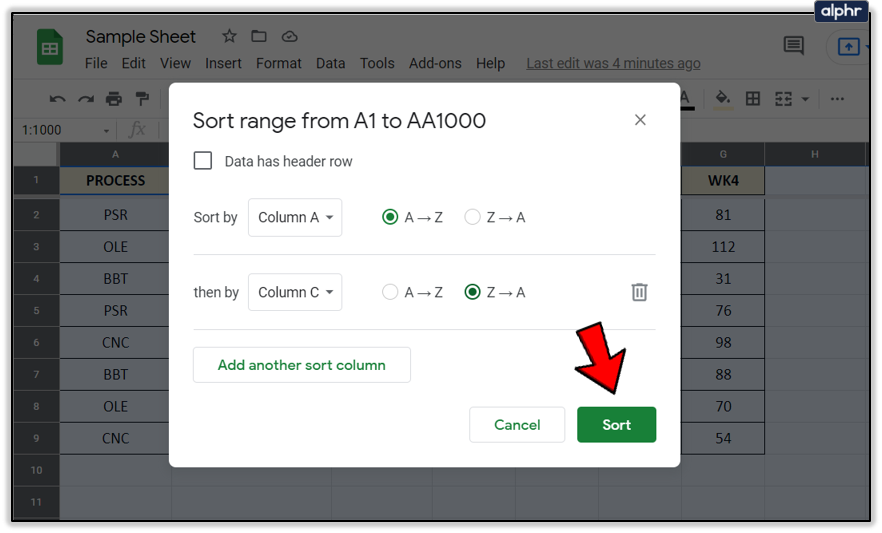Click the green Sort button

[616, 425]
